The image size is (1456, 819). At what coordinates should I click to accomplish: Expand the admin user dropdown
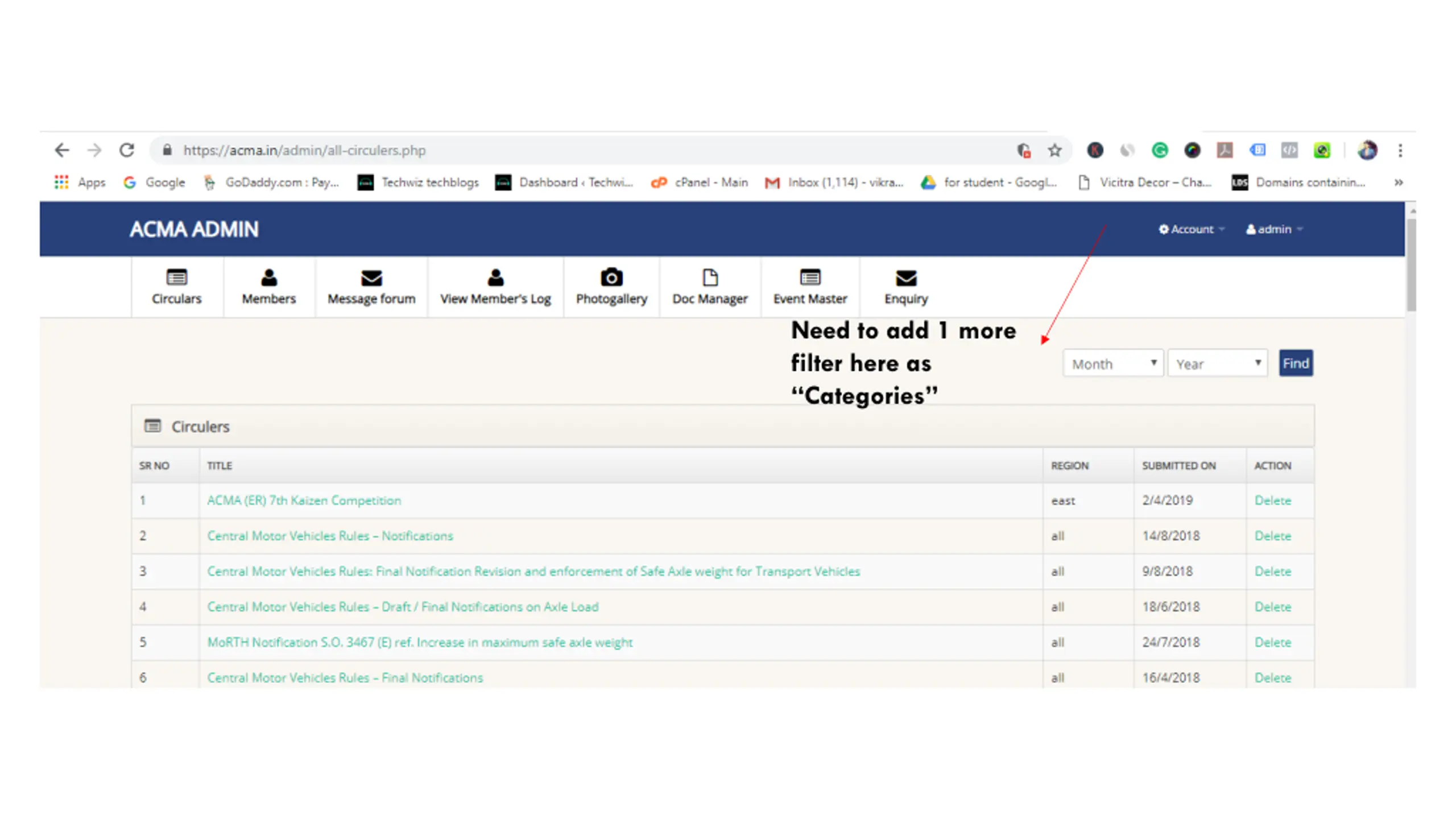[1274, 229]
